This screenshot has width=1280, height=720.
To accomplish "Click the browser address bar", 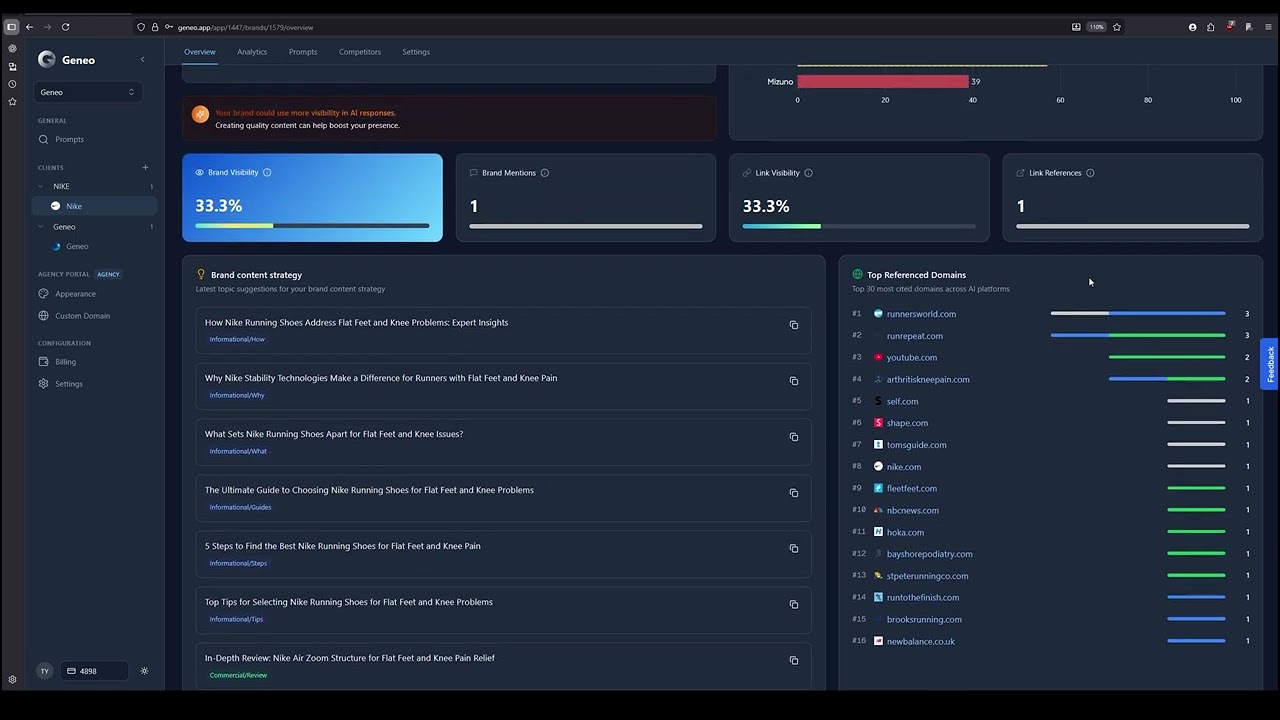I will [x=600, y=27].
